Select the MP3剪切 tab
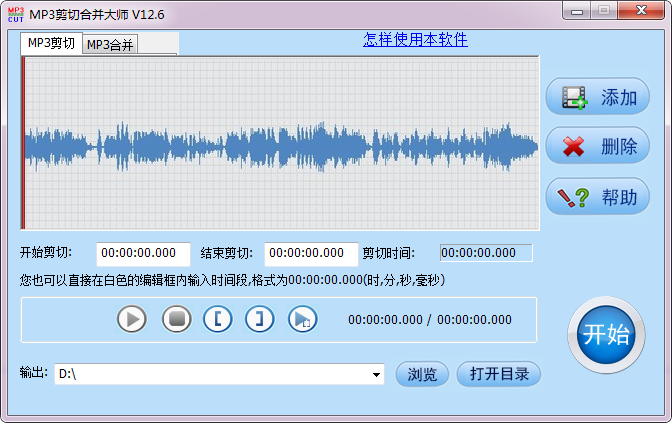672x423 pixels. pos(51,43)
